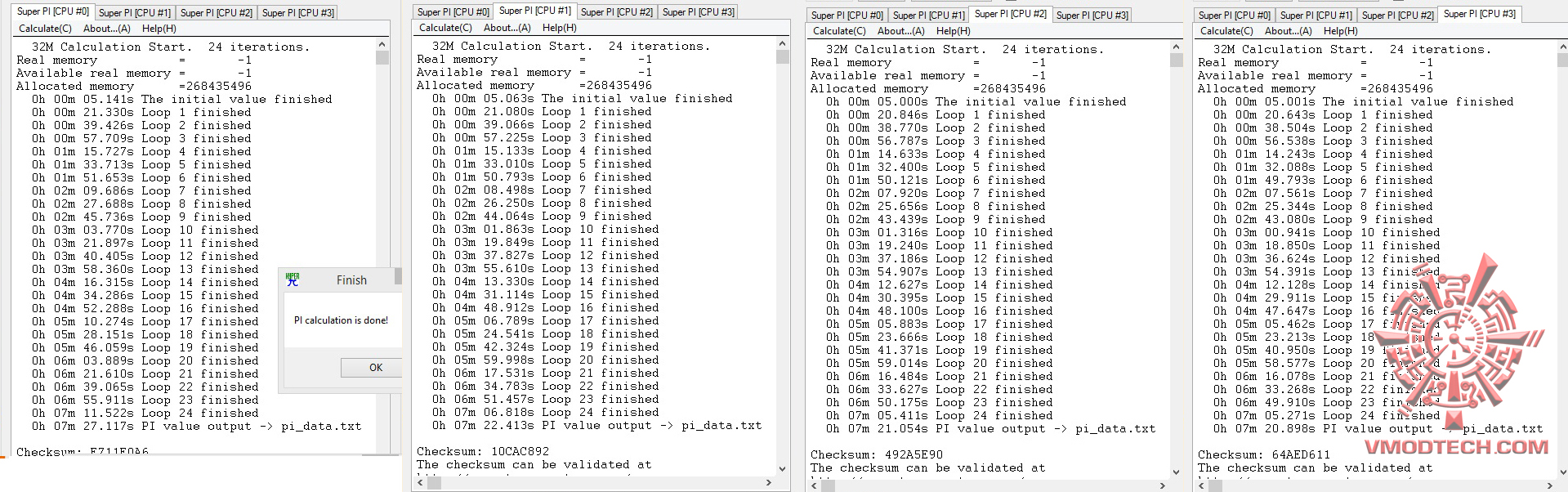The height and width of the screenshot is (492, 1568).
Task: Click '07m 27.117s PI value output' line
Action: 196,426
